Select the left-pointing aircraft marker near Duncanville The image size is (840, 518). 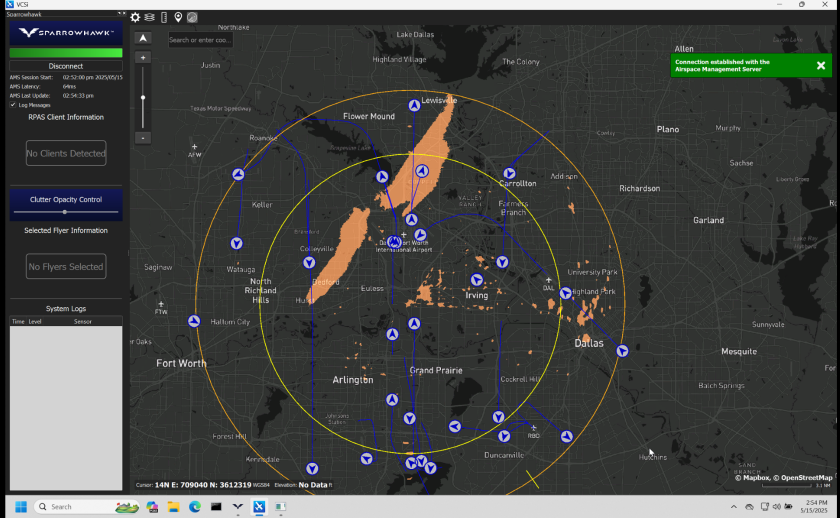tap(455, 426)
